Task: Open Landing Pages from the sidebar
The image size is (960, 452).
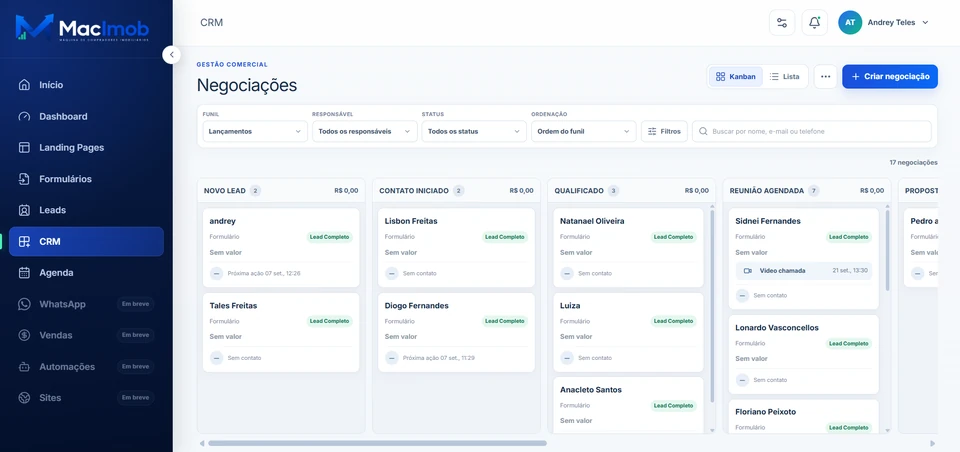Action: click(86, 148)
